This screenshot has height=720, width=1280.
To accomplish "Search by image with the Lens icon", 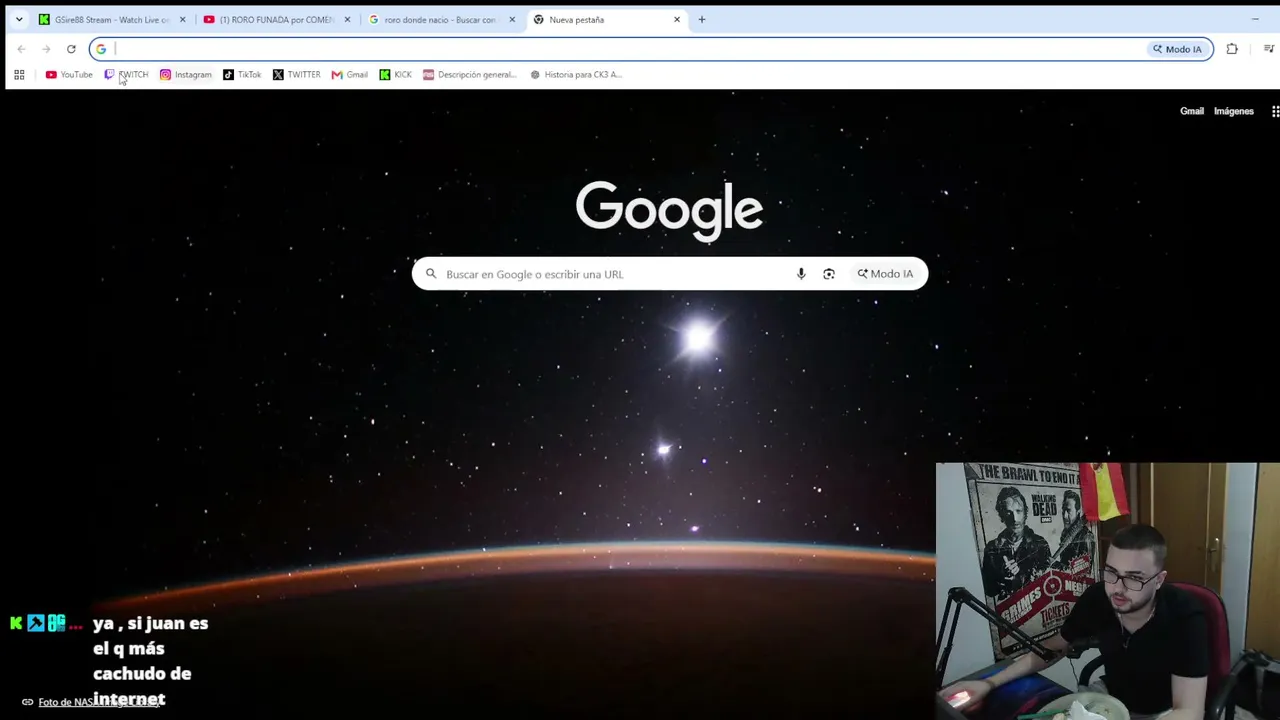I will click(x=829, y=274).
